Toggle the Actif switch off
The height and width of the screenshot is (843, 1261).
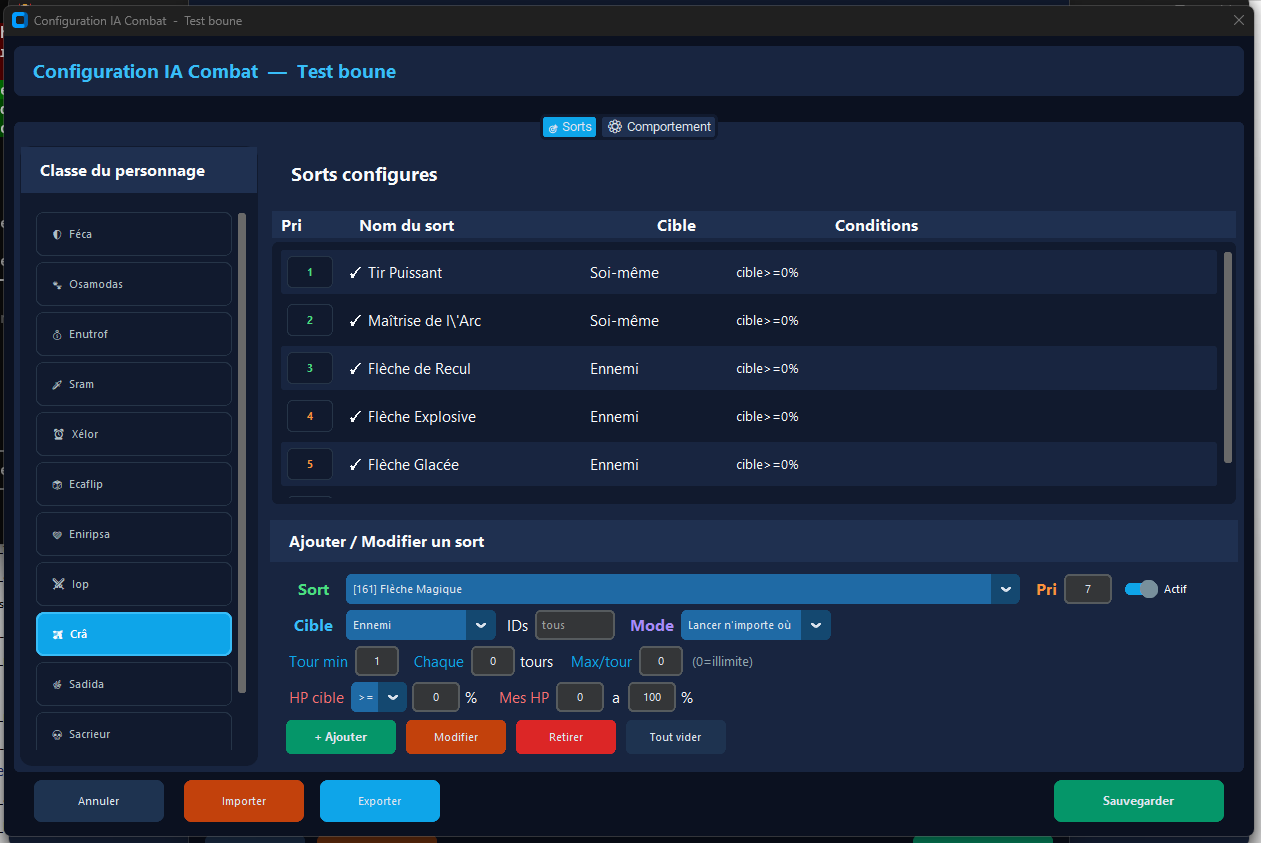(x=1141, y=589)
